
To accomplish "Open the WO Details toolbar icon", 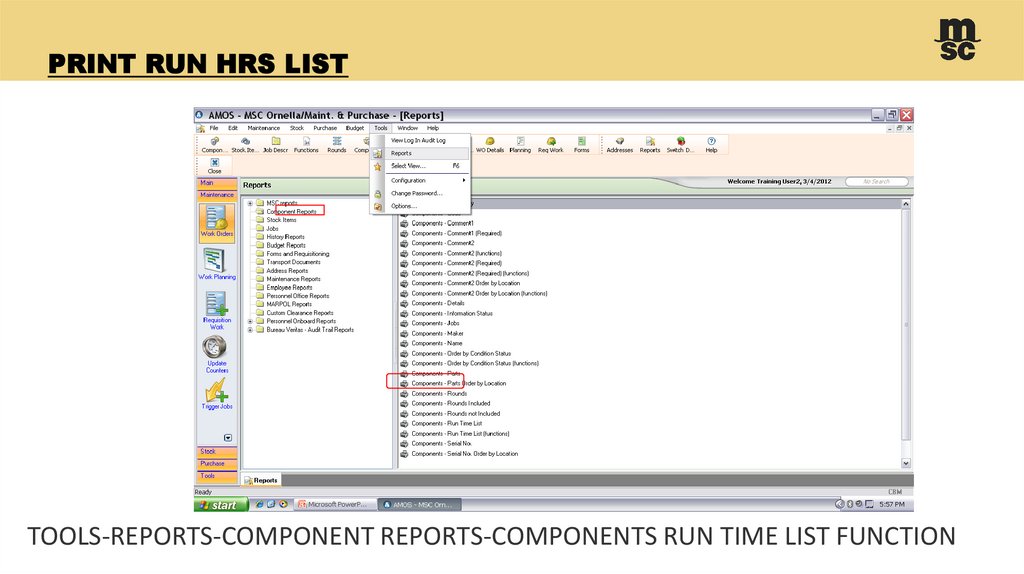I will click(x=490, y=145).
